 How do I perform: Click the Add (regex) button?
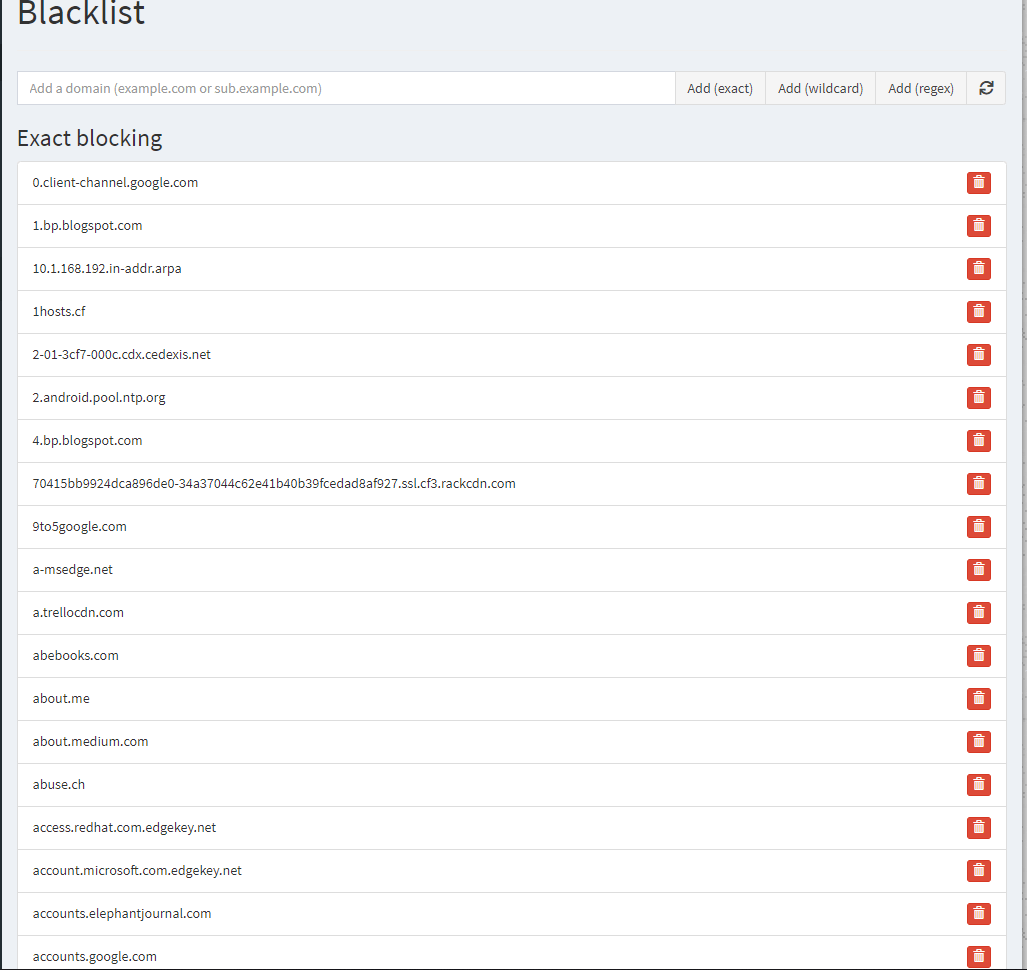(920, 88)
